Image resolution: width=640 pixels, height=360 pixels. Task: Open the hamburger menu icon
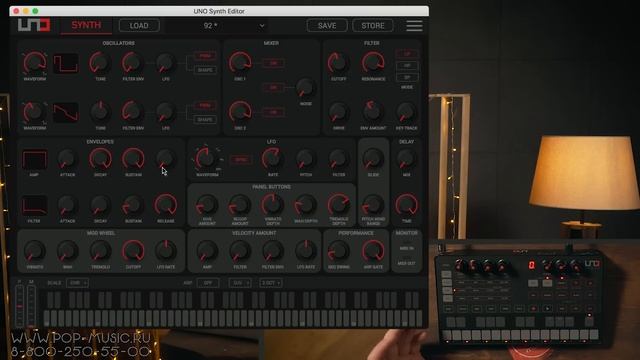(x=414, y=26)
